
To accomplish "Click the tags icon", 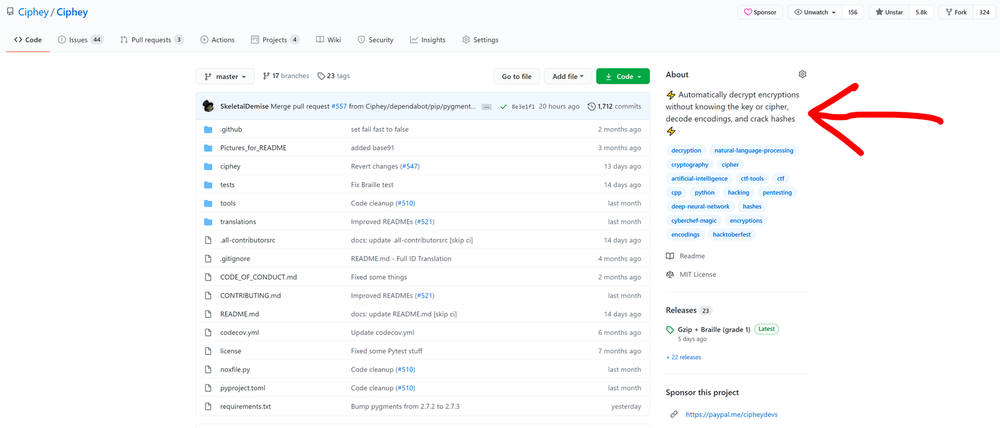I will 321,76.
